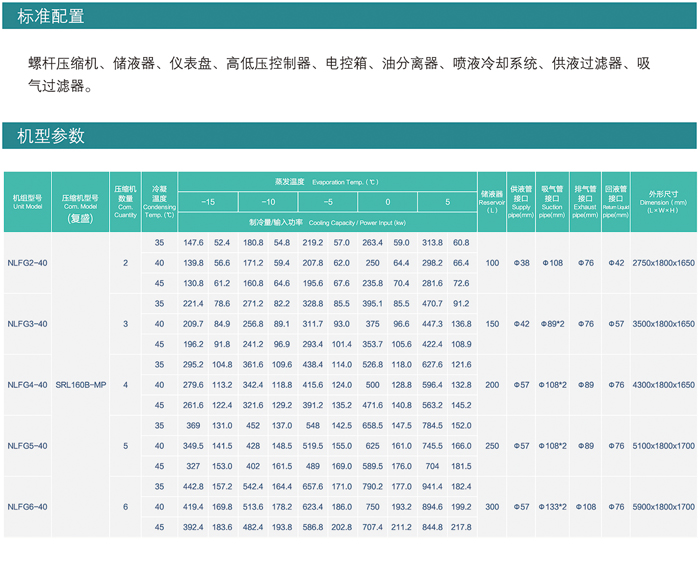Select the 排气管接口 Exhaust pipe header
This screenshot has width=700, height=561.
(x=585, y=201)
